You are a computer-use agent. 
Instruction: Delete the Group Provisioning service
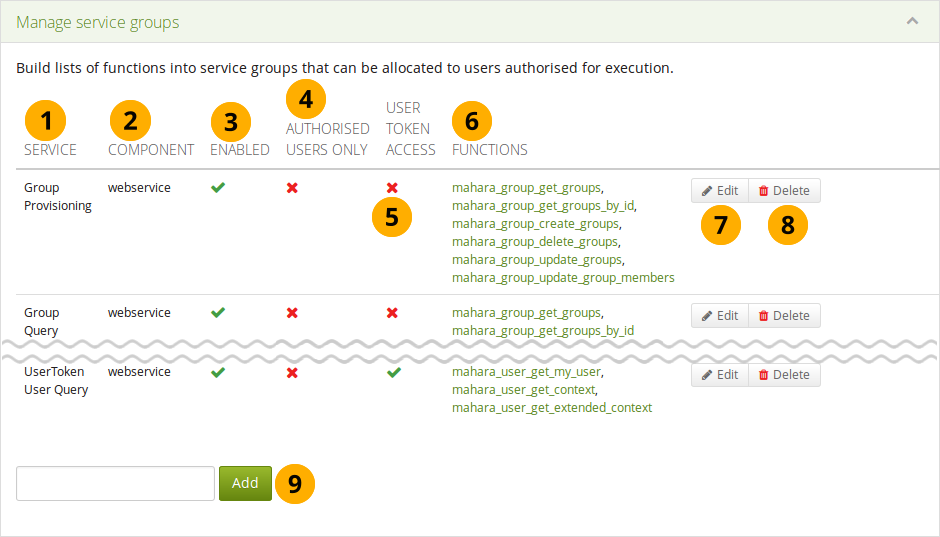(x=784, y=191)
